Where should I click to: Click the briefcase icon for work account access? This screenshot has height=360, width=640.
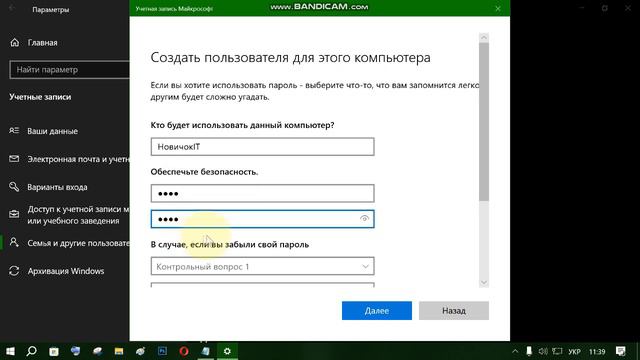coord(14,214)
